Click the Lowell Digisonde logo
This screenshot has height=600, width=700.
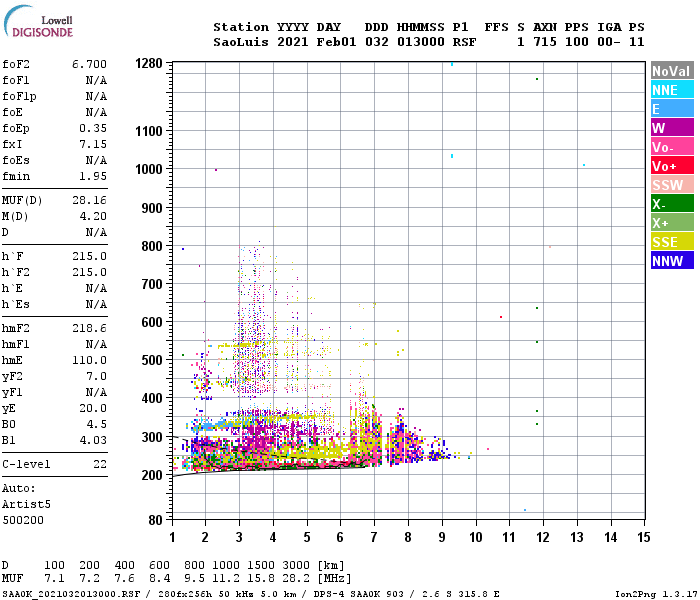tap(38, 21)
